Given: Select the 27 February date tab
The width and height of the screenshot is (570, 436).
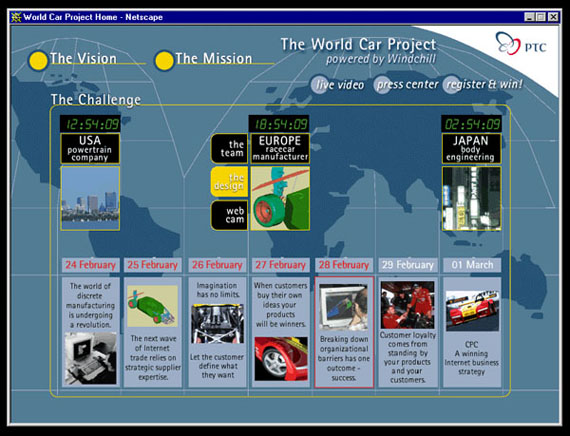Looking at the screenshot, I should point(281,265).
